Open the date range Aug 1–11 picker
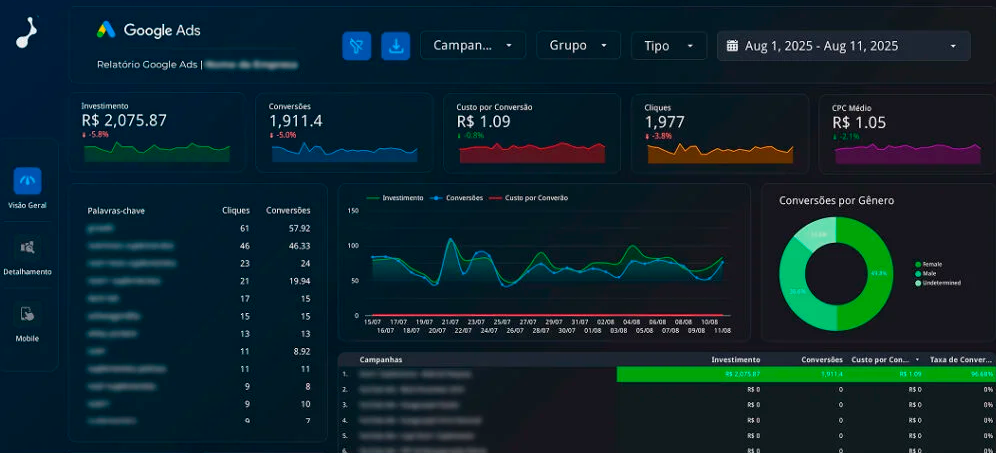This screenshot has width=996, height=453. point(843,46)
